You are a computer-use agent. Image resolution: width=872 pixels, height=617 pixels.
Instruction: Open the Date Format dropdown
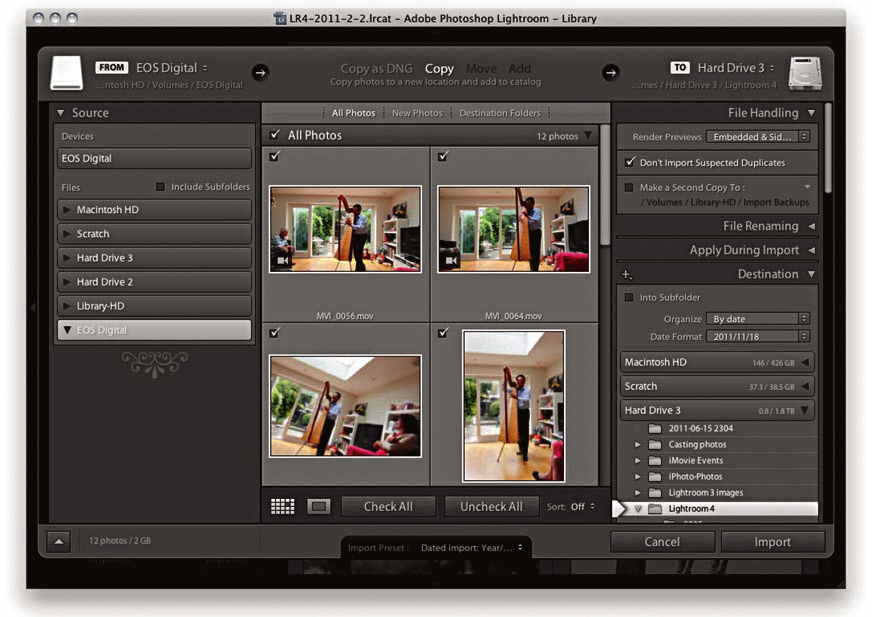757,337
